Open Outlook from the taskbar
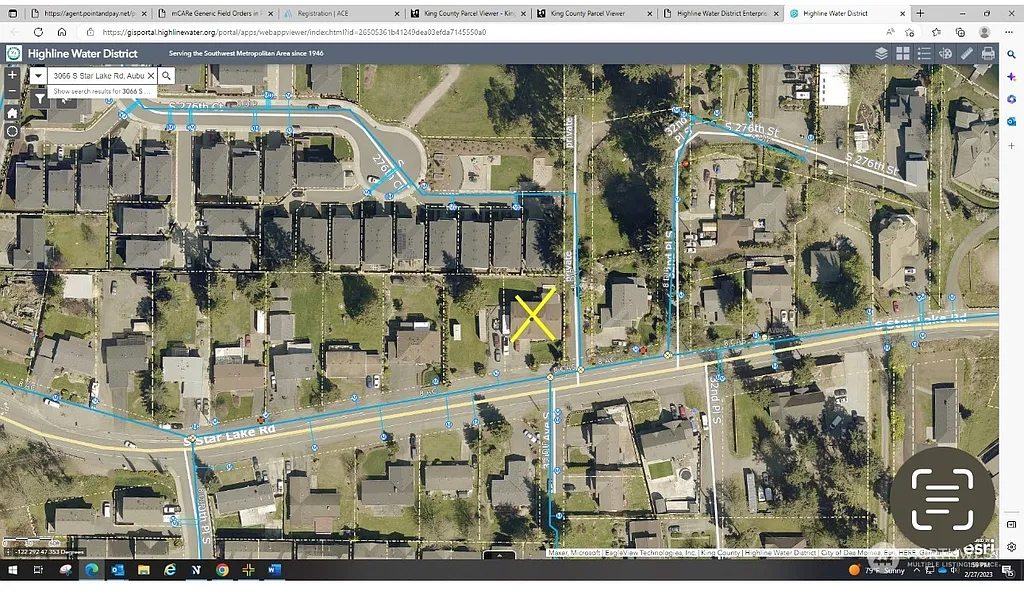Screen dimensions: 1024x595 [118, 570]
